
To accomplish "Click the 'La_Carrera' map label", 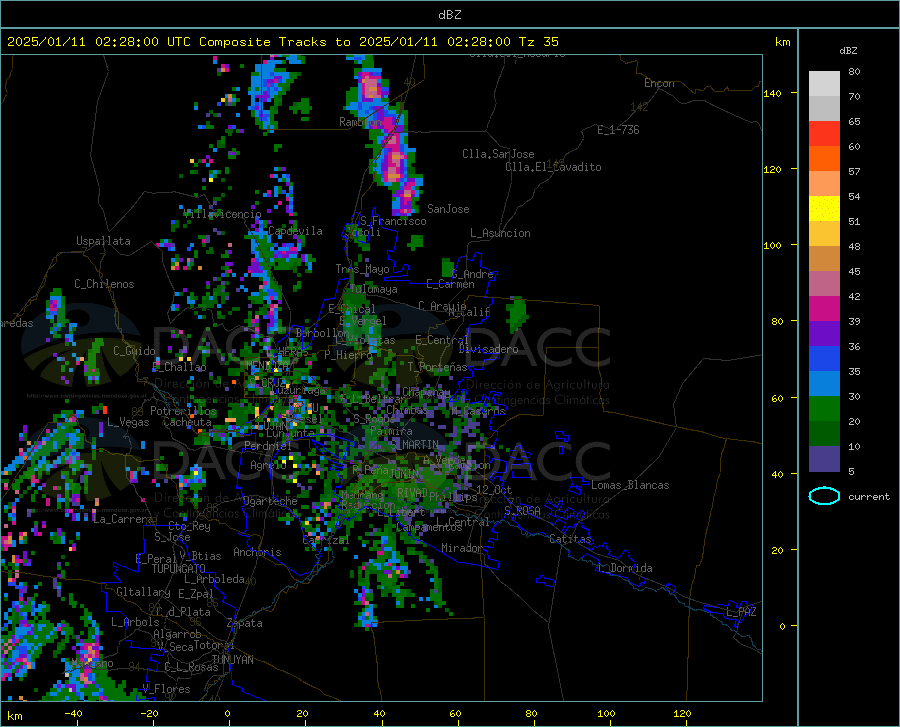I will pyautogui.click(x=123, y=519).
